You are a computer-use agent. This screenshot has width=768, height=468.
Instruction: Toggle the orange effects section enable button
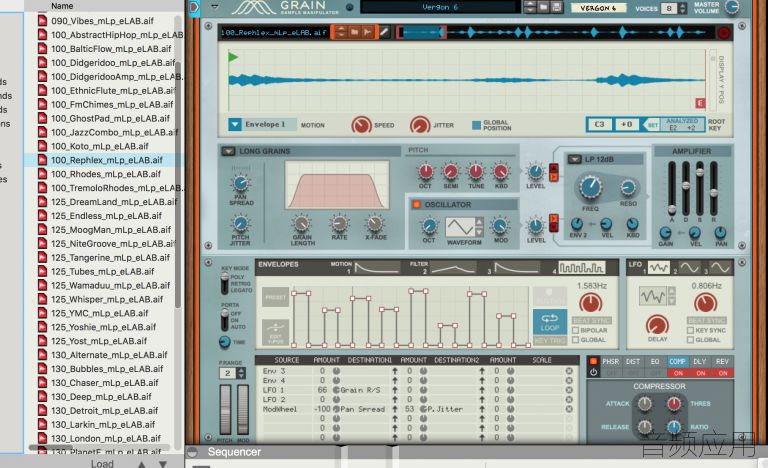pos(594,361)
